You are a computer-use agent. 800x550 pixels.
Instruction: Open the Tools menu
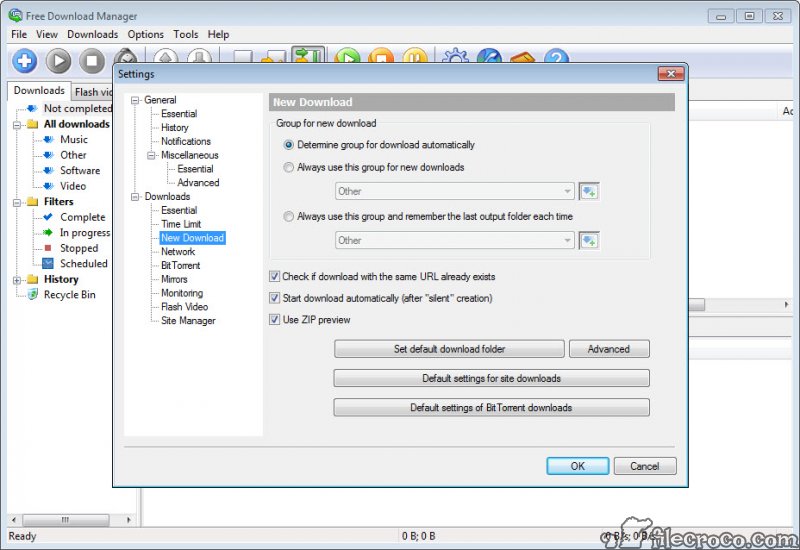click(x=186, y=34)
